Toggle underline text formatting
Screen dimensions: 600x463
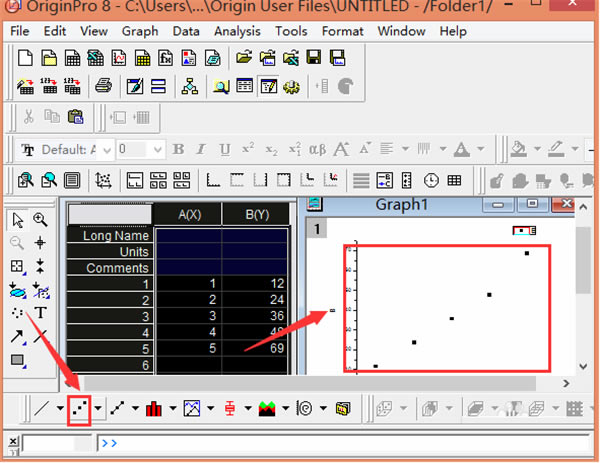pos(225,150)
